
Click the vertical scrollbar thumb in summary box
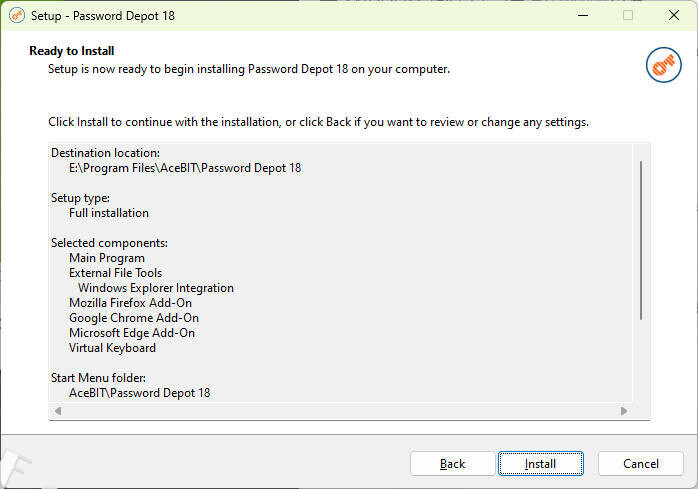click(x=640, y=238)
